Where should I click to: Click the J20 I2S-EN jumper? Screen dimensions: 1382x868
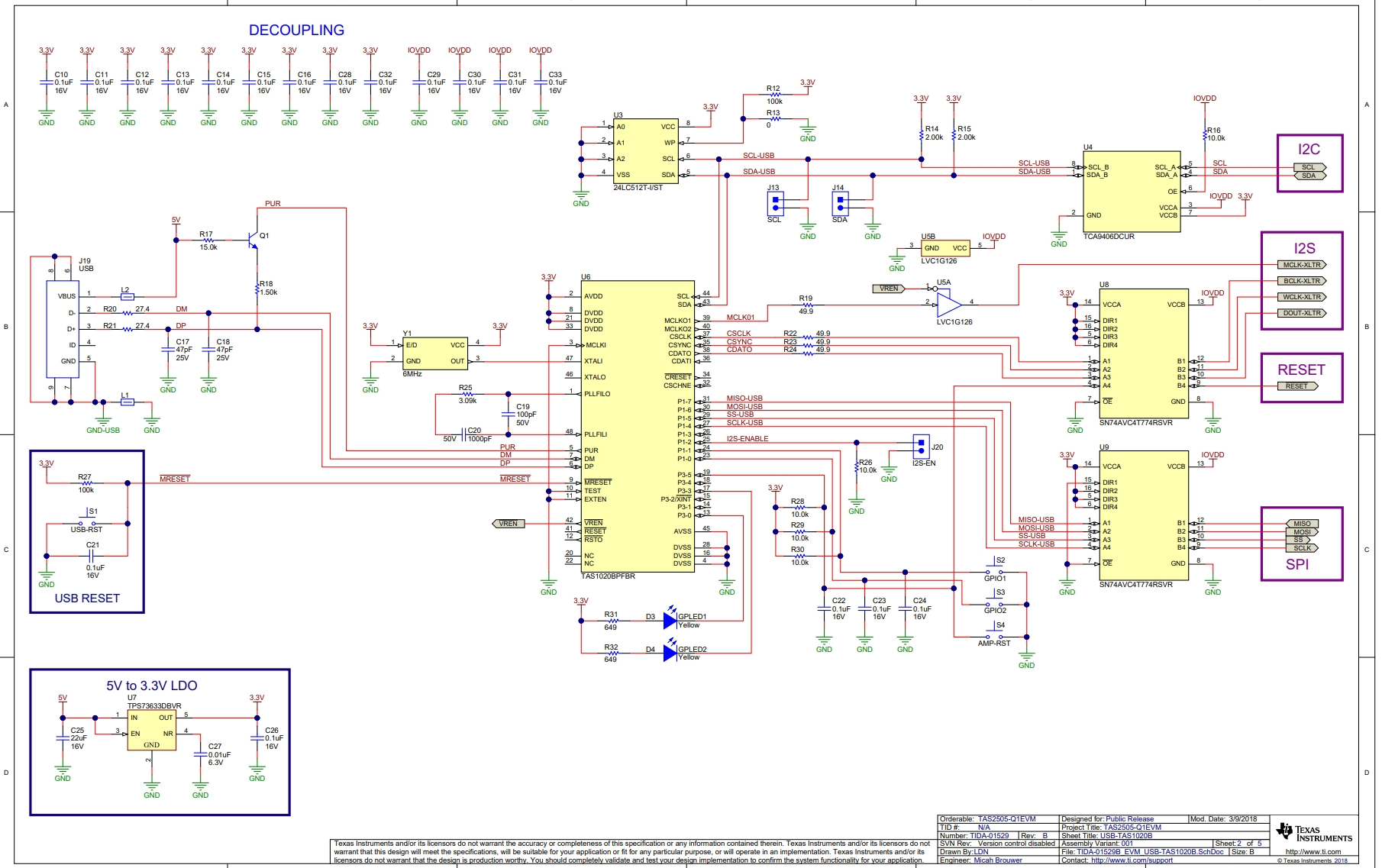click(x=921, y=447)
